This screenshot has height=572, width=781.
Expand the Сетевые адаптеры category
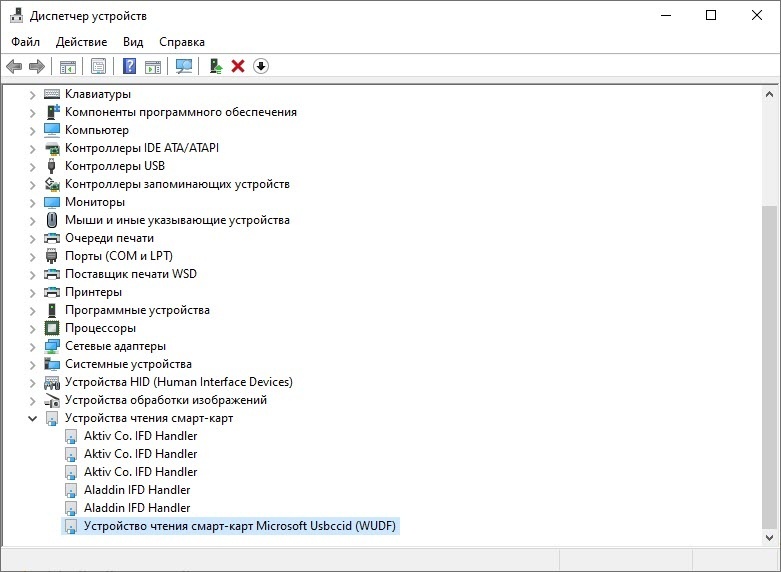coord(32,346)
